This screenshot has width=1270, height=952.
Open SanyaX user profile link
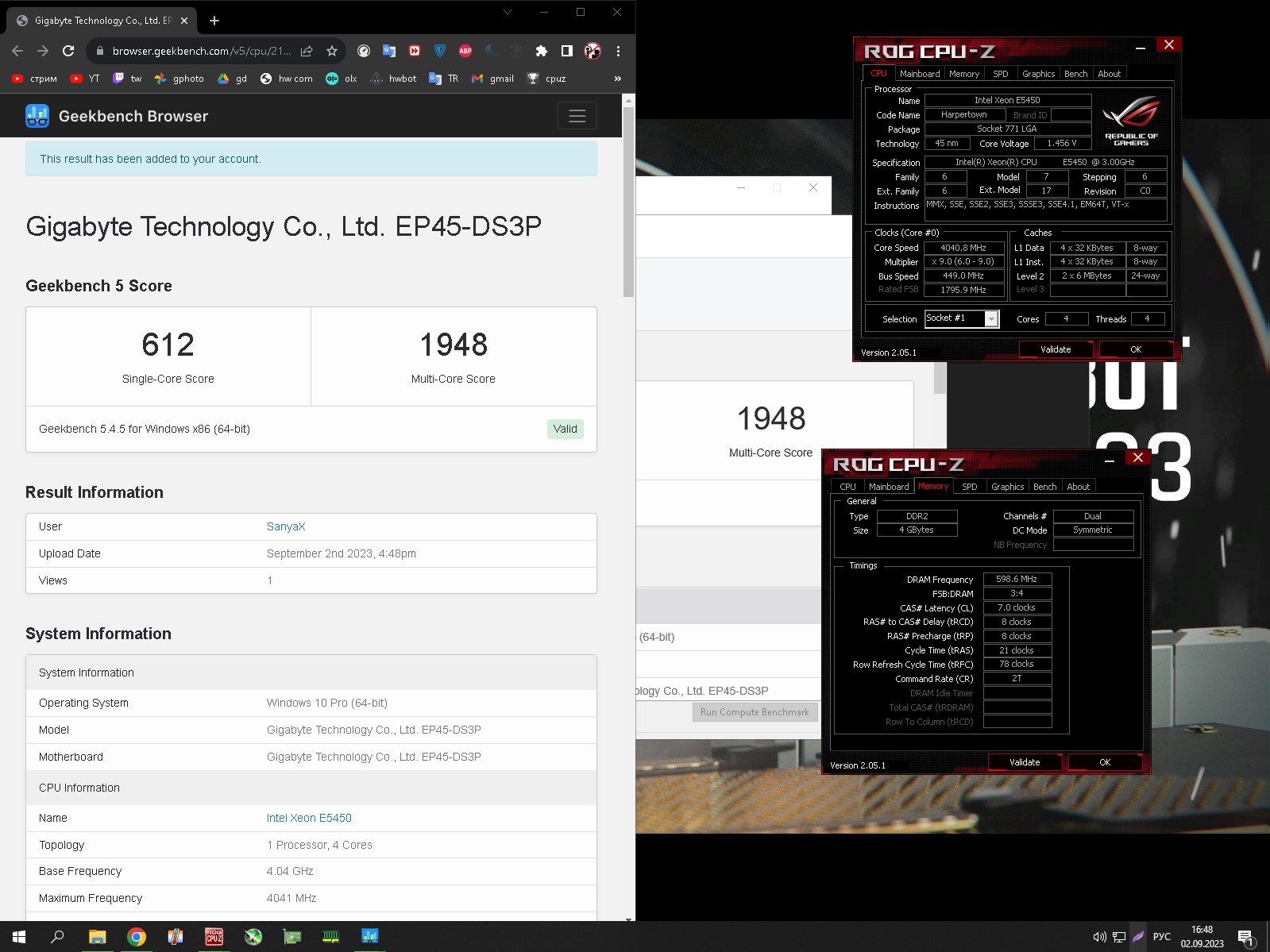point(286,526)
